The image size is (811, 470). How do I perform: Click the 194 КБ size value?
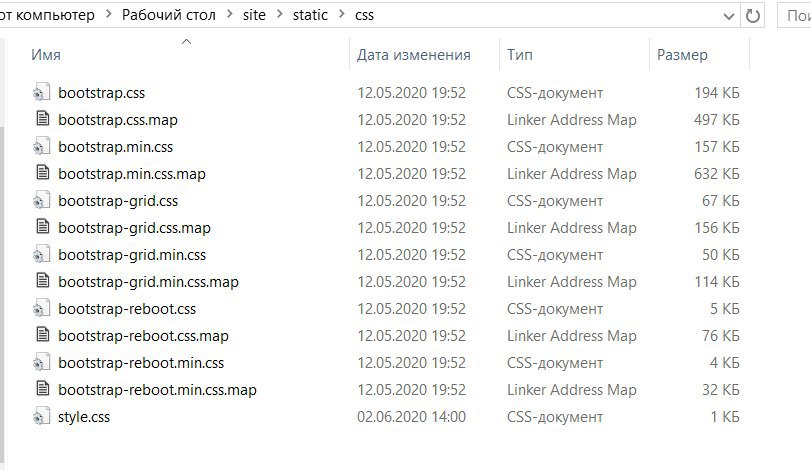point(717,93)
